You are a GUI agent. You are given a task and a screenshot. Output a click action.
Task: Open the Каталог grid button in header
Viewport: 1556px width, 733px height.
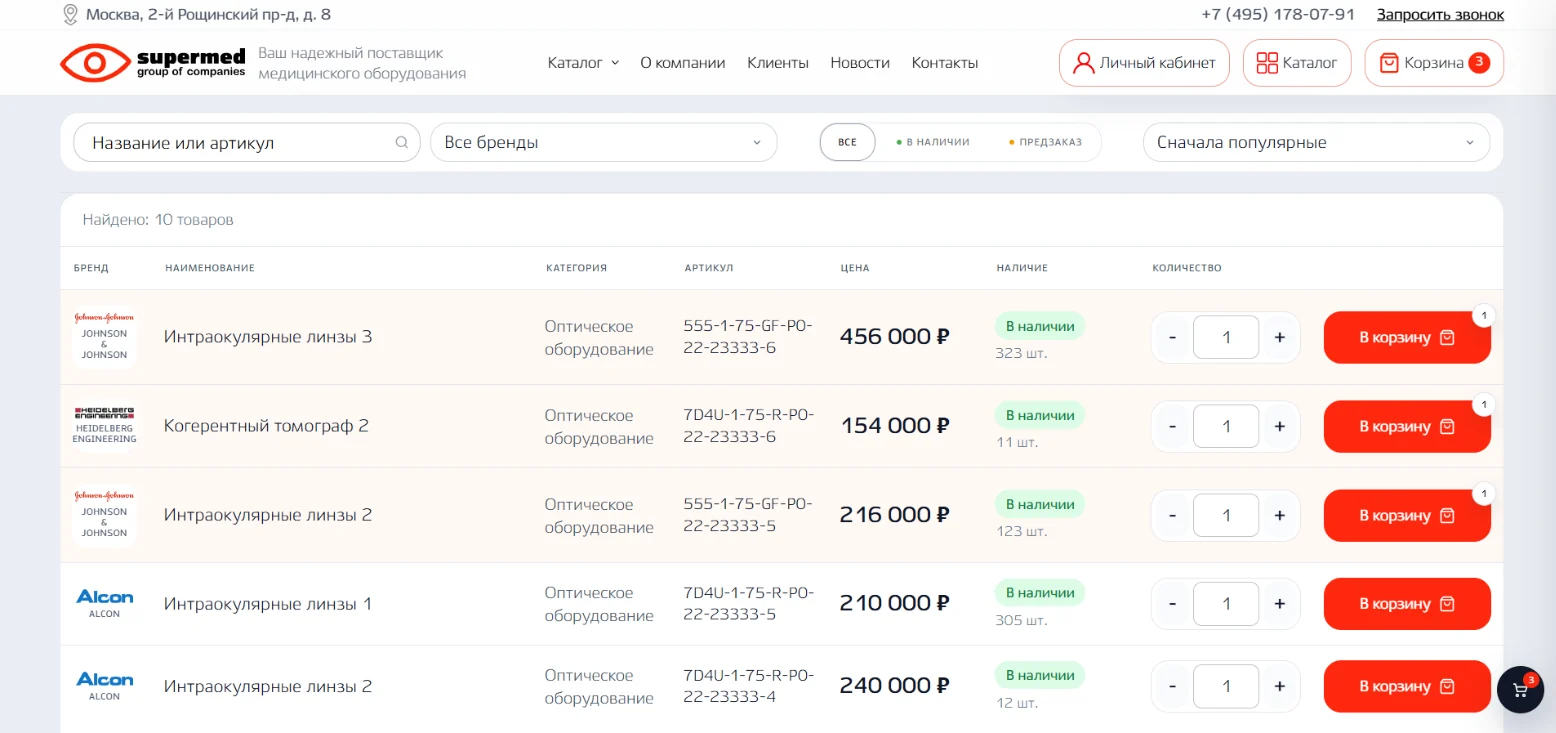coord(1297,63)
